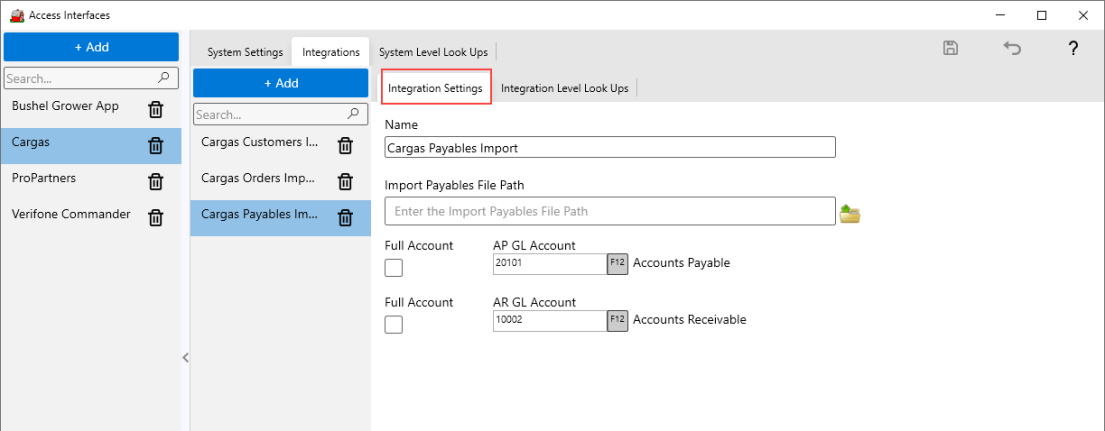Open Integration Level Look Ups tab
The height and width of the screenshot is (431, 1105).
click(564, 88)
